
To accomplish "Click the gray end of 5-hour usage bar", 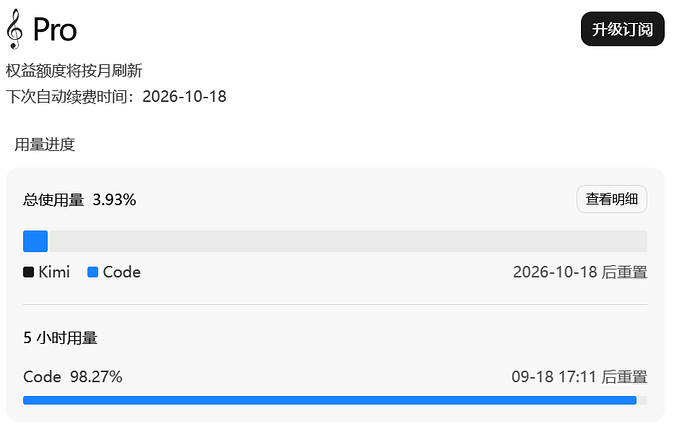I will [x=642, y=400].
